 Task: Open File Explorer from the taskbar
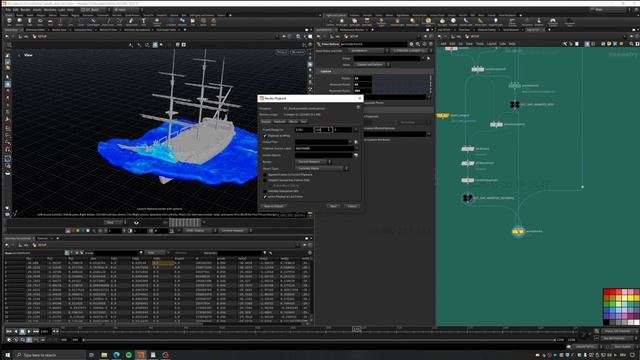coord(104,355)
